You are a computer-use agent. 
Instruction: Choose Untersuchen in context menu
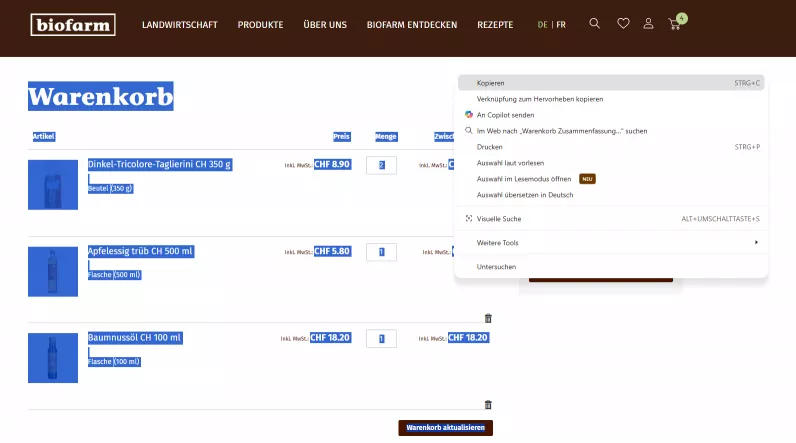[x=611, y=266]
